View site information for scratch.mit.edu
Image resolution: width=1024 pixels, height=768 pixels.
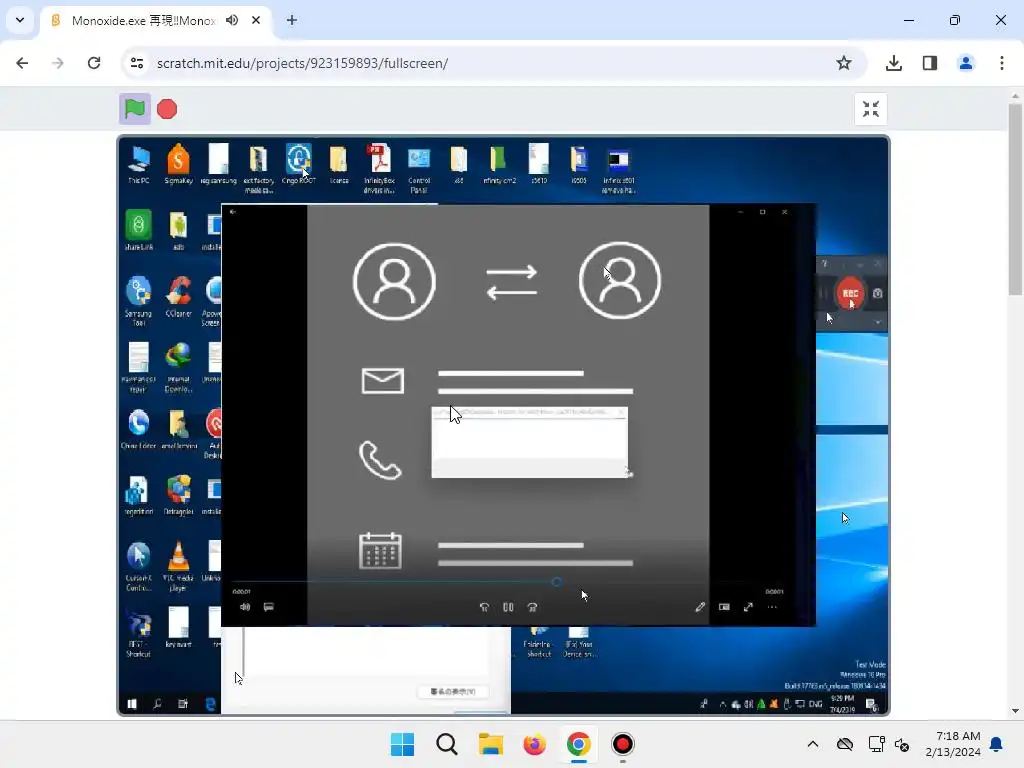[x=136, y=63]
